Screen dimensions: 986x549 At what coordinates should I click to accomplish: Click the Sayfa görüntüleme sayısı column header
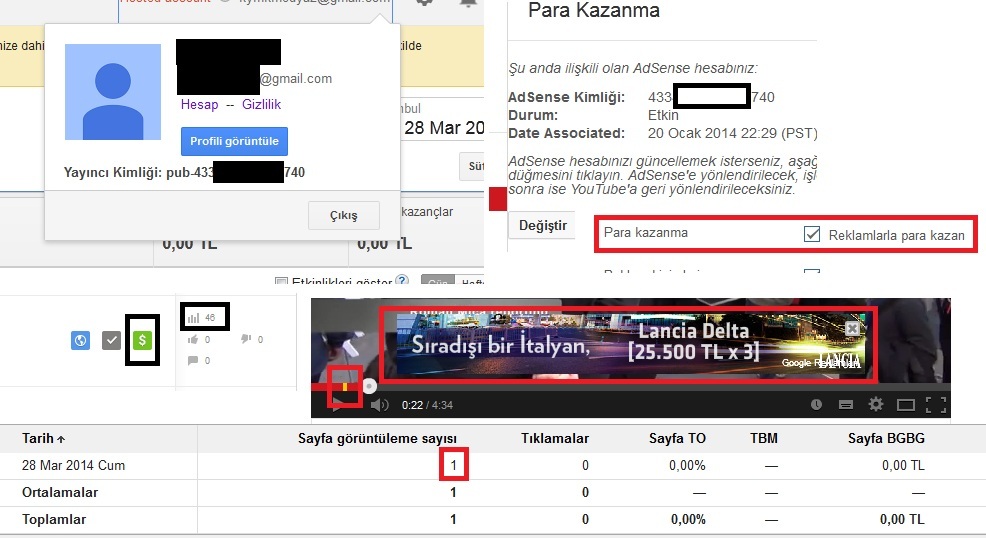(x=377, y=438)
